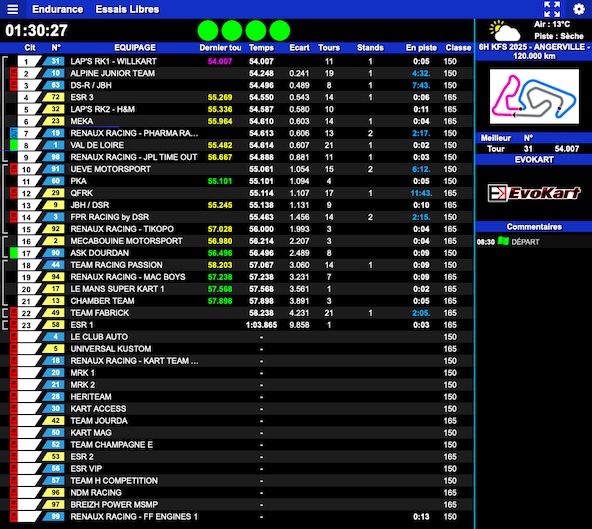Select LE MANS SUPER KART 1
The height and width of the screenshot is (529, 592).
(117, 289)
